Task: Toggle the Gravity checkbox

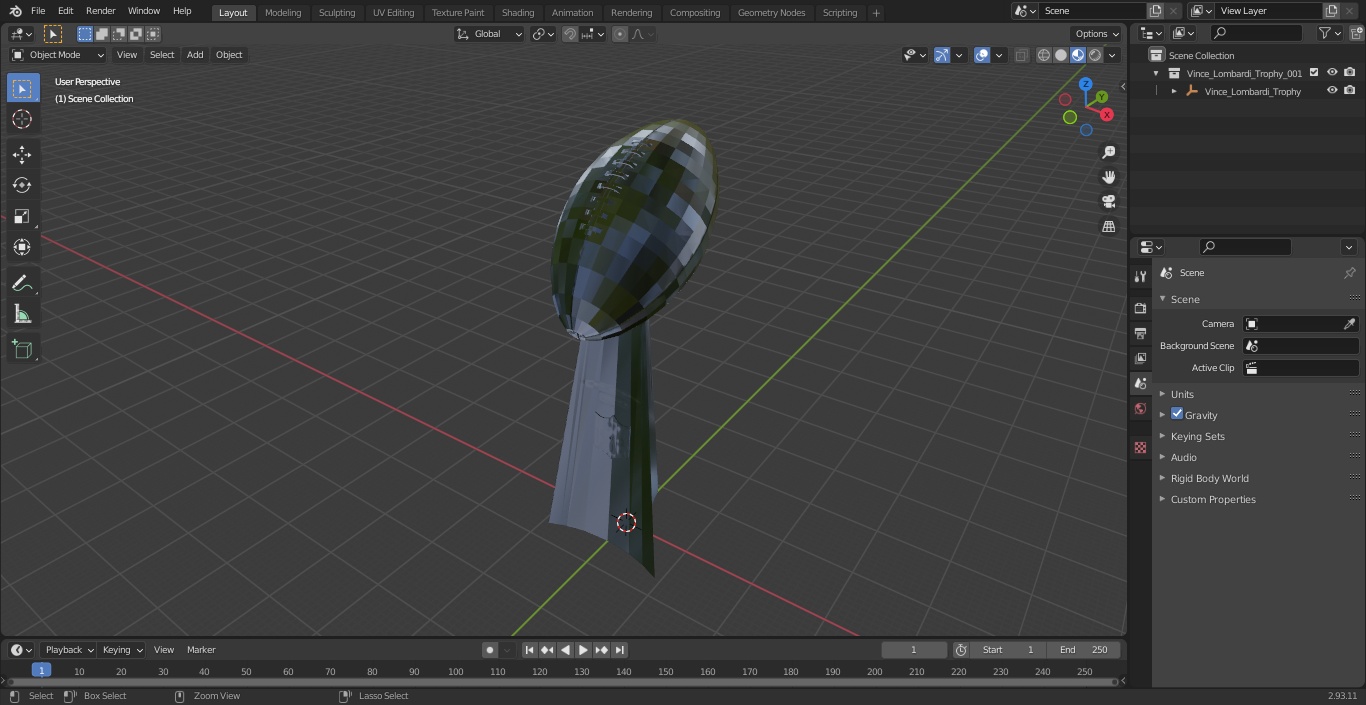Action: (x=1177, y=414)
